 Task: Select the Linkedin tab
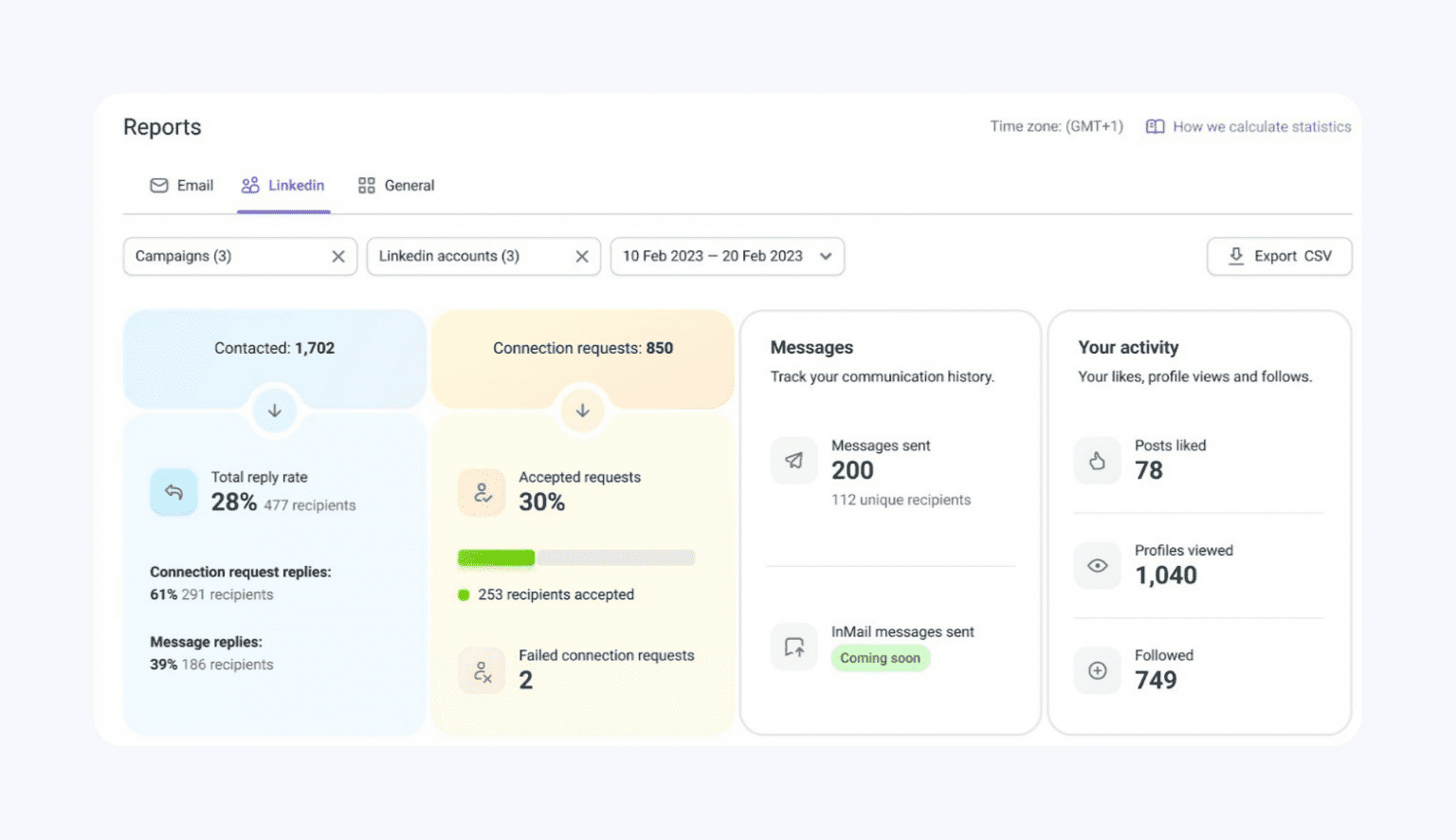click(283, 186)
